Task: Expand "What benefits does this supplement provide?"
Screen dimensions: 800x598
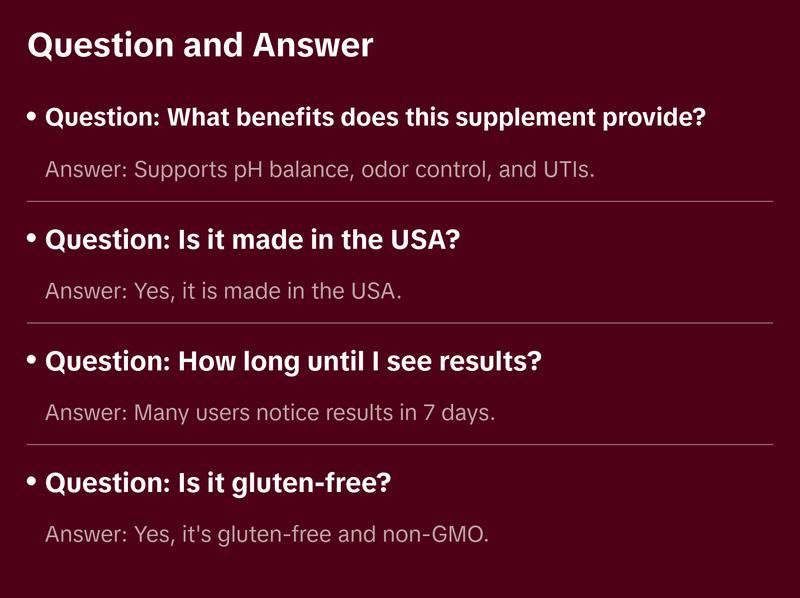Action: (x=376, y=118)
